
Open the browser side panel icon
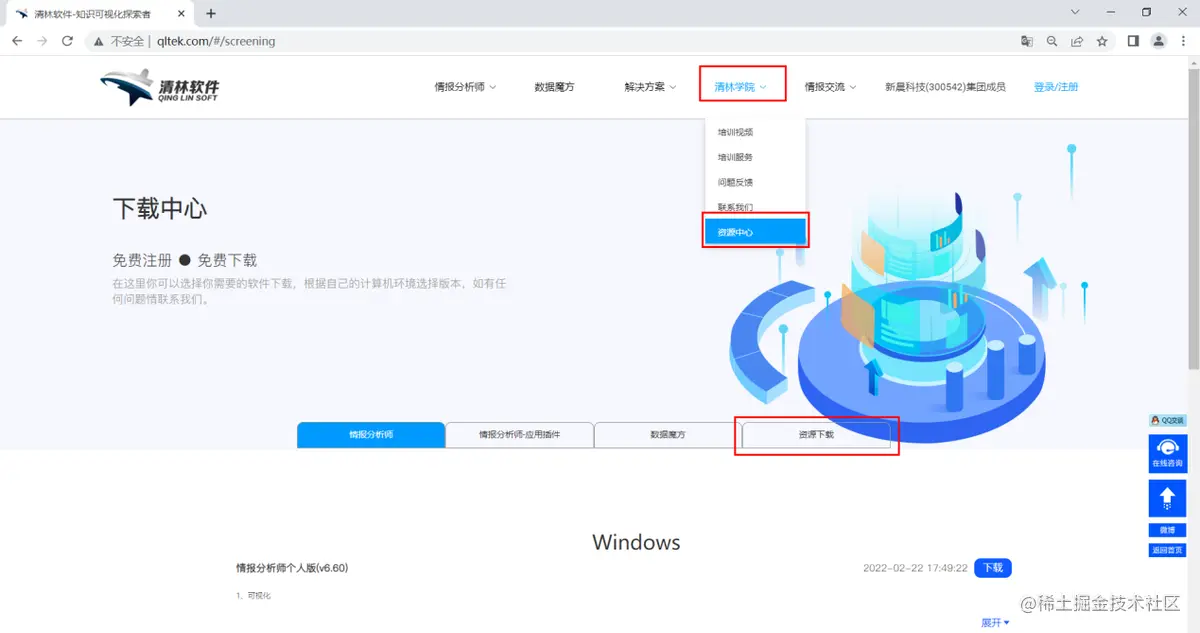(1133, 41)
